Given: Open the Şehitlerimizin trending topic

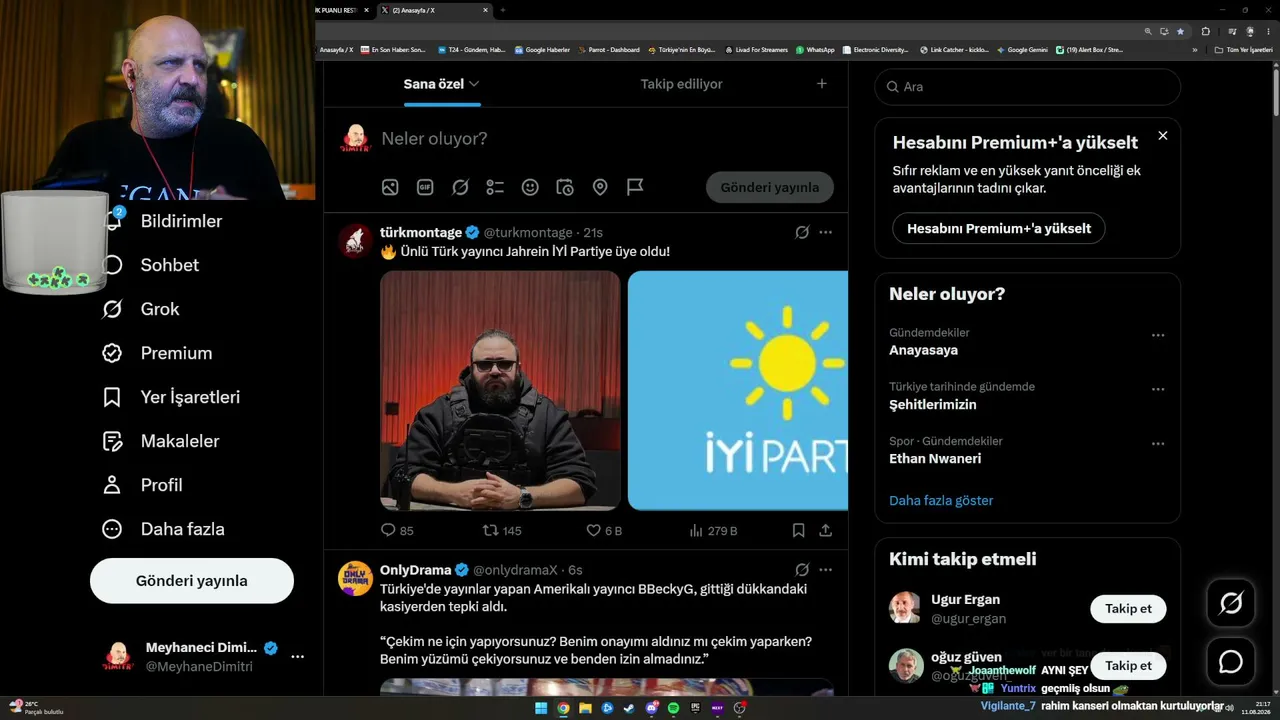Looking at the screenshot, I should [933, 405].
